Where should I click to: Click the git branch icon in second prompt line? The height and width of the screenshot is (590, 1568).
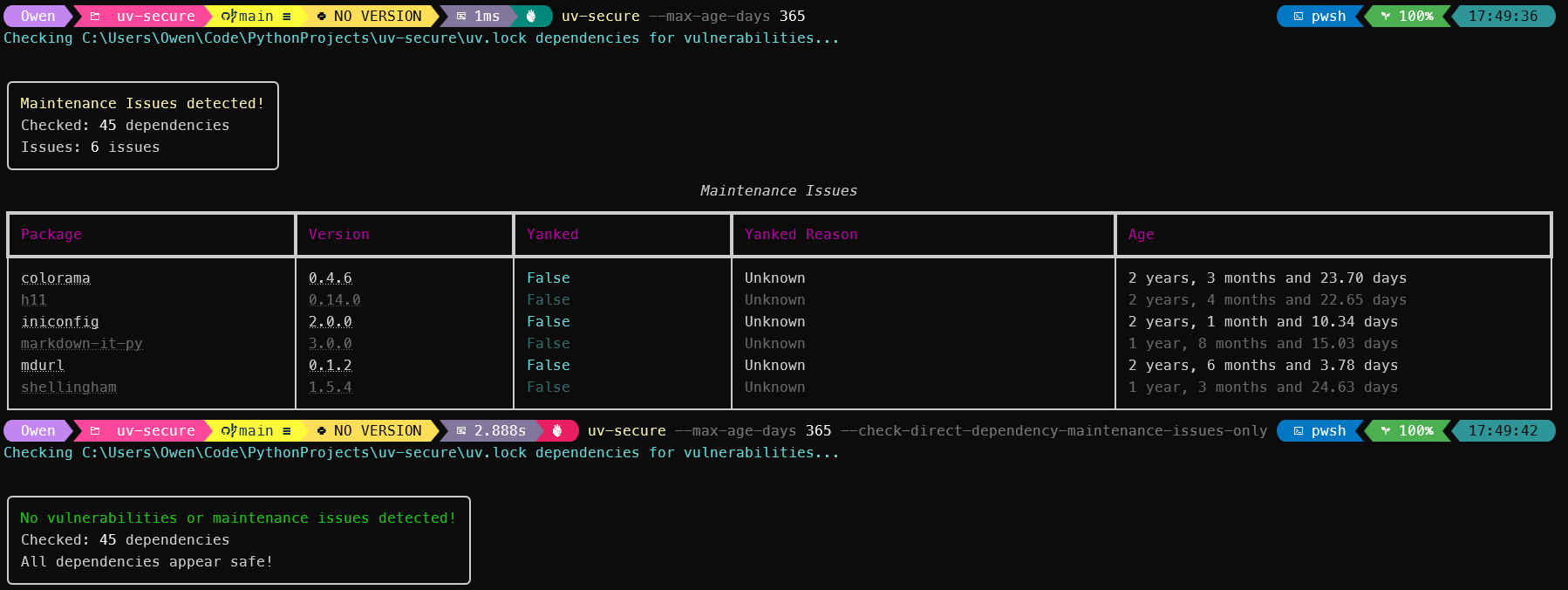(x=228, y=431)
